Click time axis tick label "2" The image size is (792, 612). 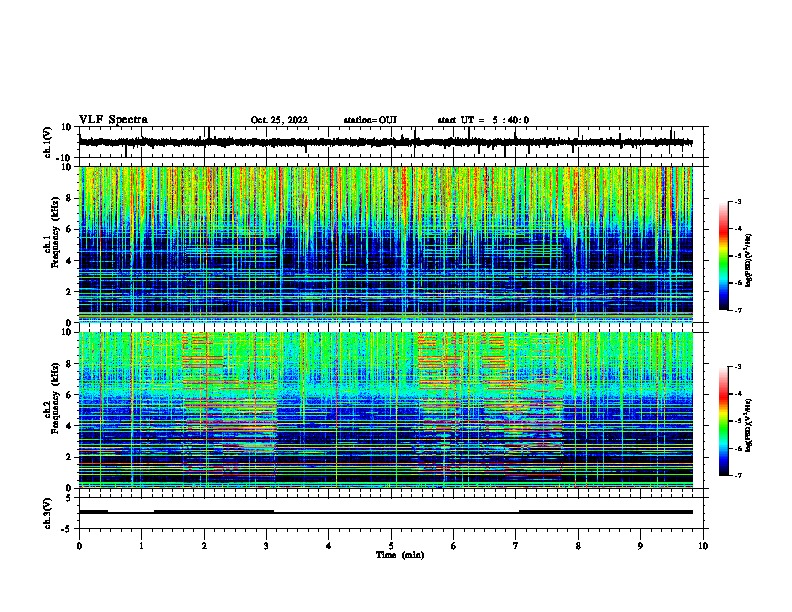(204, 546)
